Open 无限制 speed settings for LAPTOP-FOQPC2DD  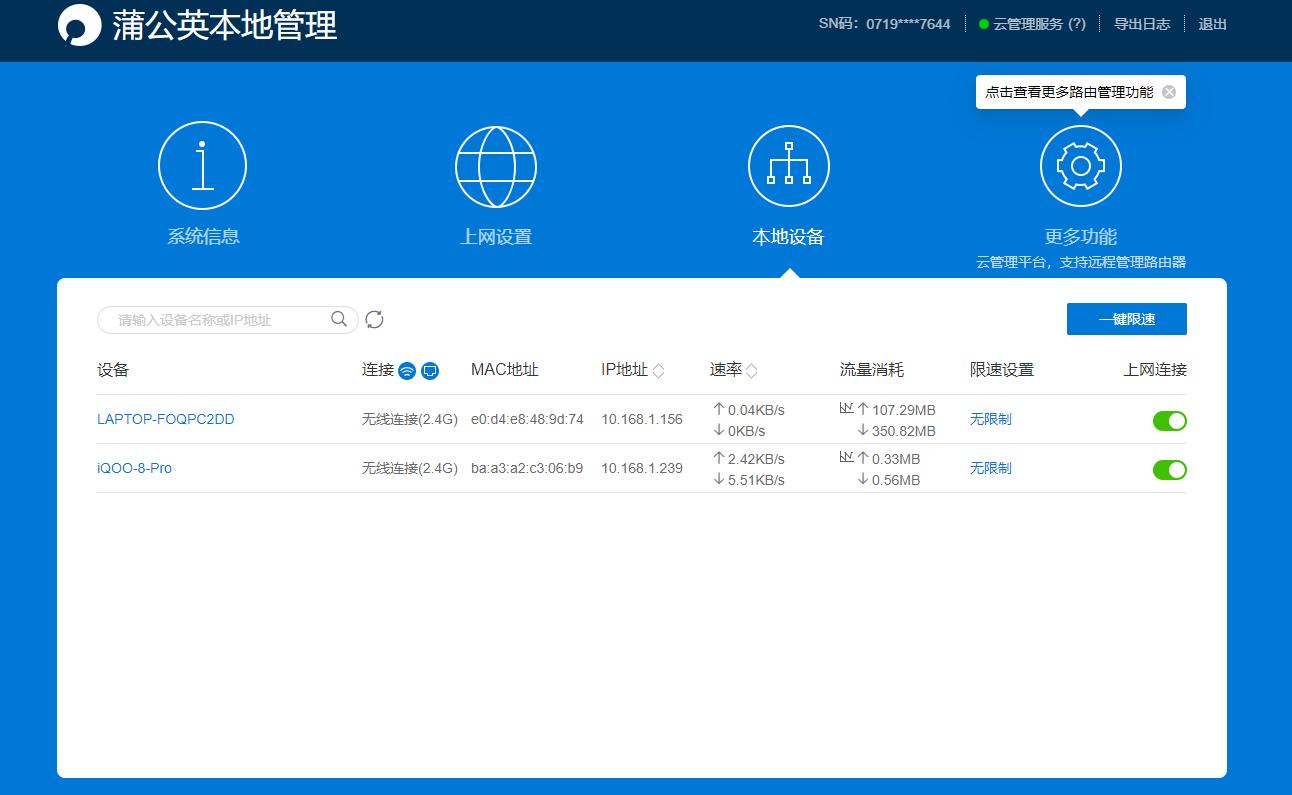pos(989,419)
